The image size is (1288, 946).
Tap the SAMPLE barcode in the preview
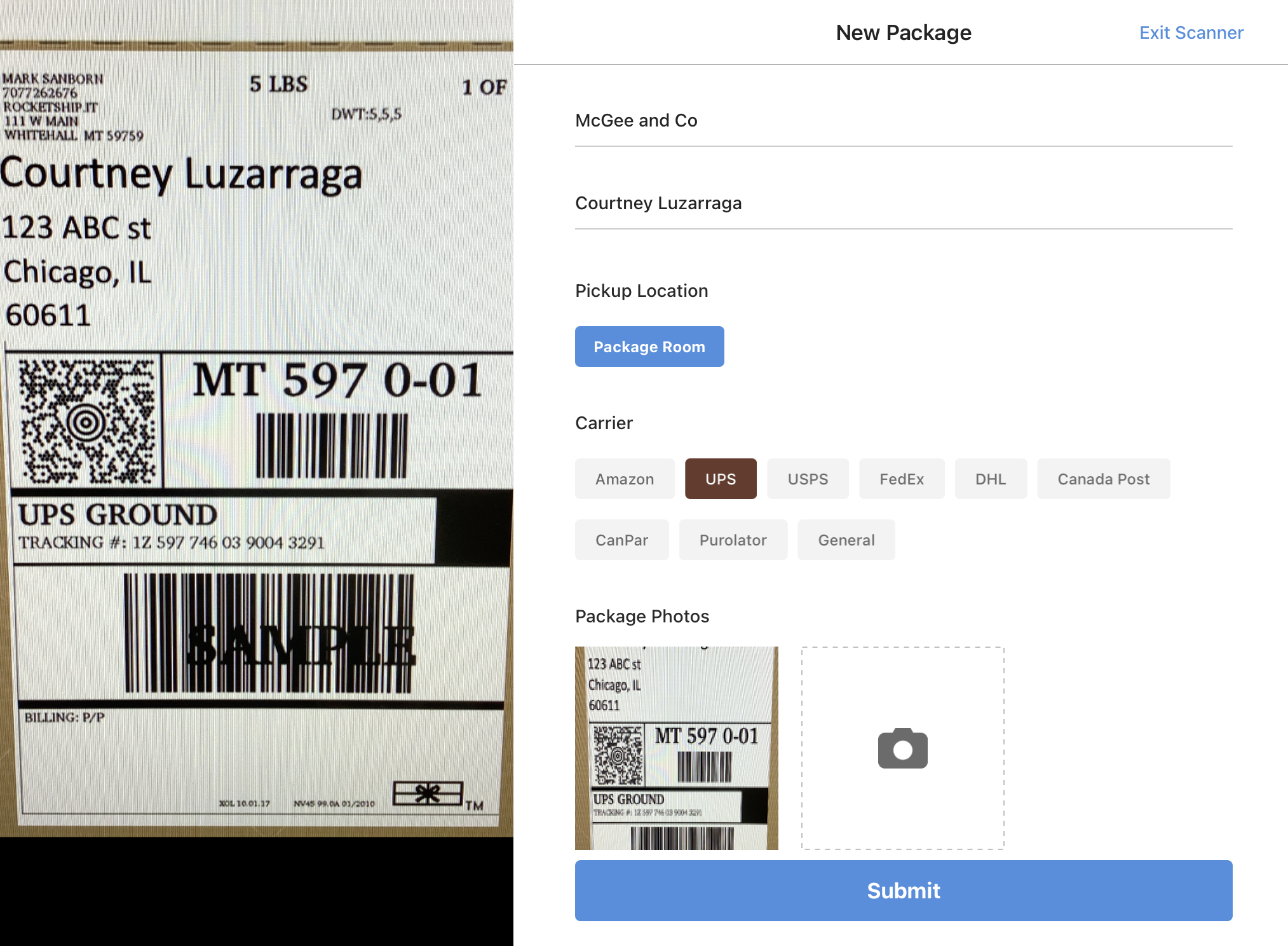coord(269,634)
